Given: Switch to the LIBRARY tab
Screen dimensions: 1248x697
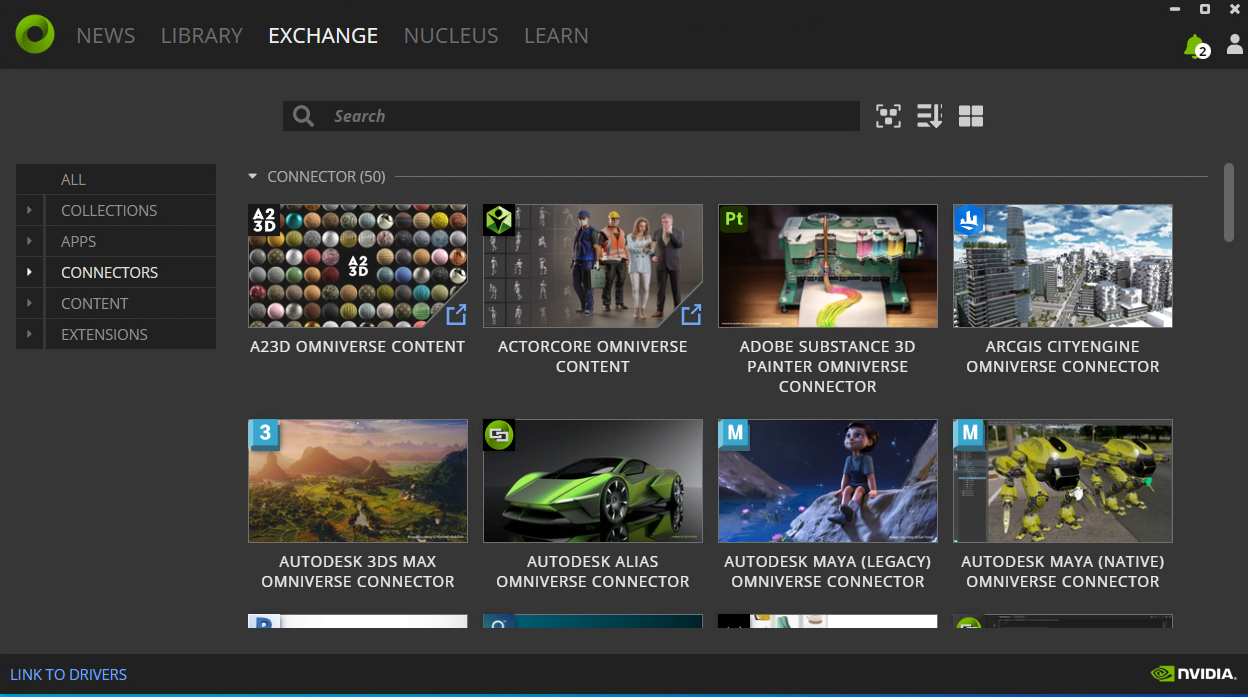Looking at the screenshot, I should click(202, 36).
